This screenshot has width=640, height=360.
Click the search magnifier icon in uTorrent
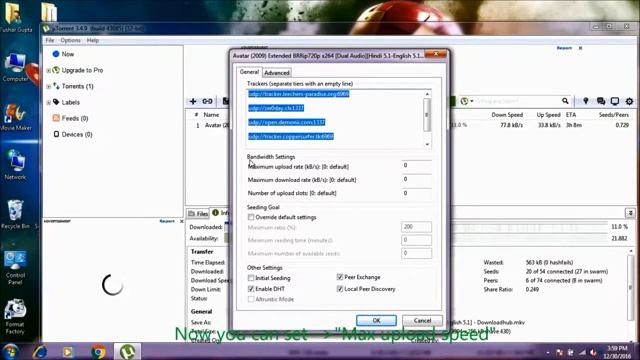(565, 101)
